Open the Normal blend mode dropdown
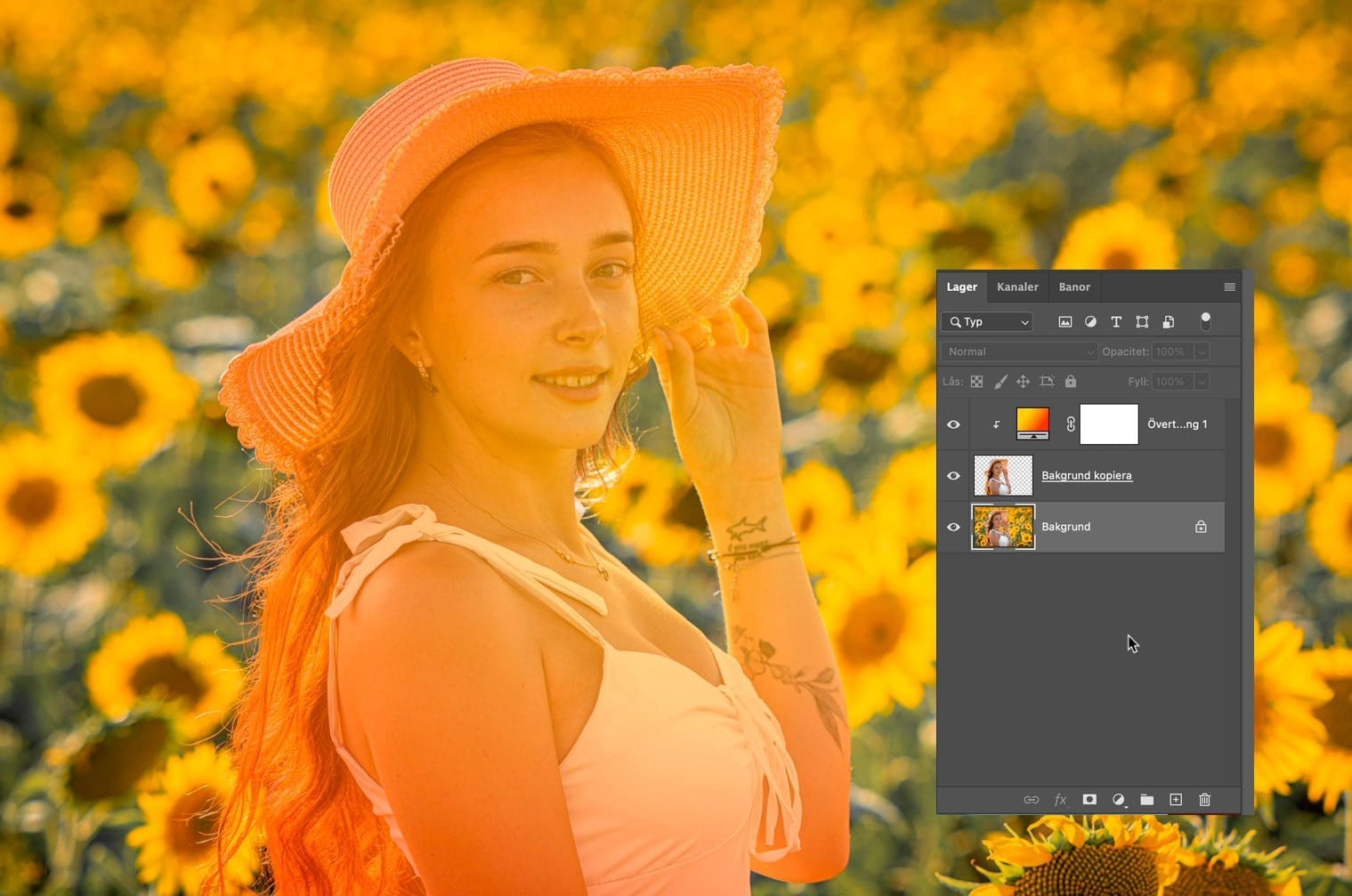Image resolution: width=1352 pixels, height=896 pixels. [1019, 351]
